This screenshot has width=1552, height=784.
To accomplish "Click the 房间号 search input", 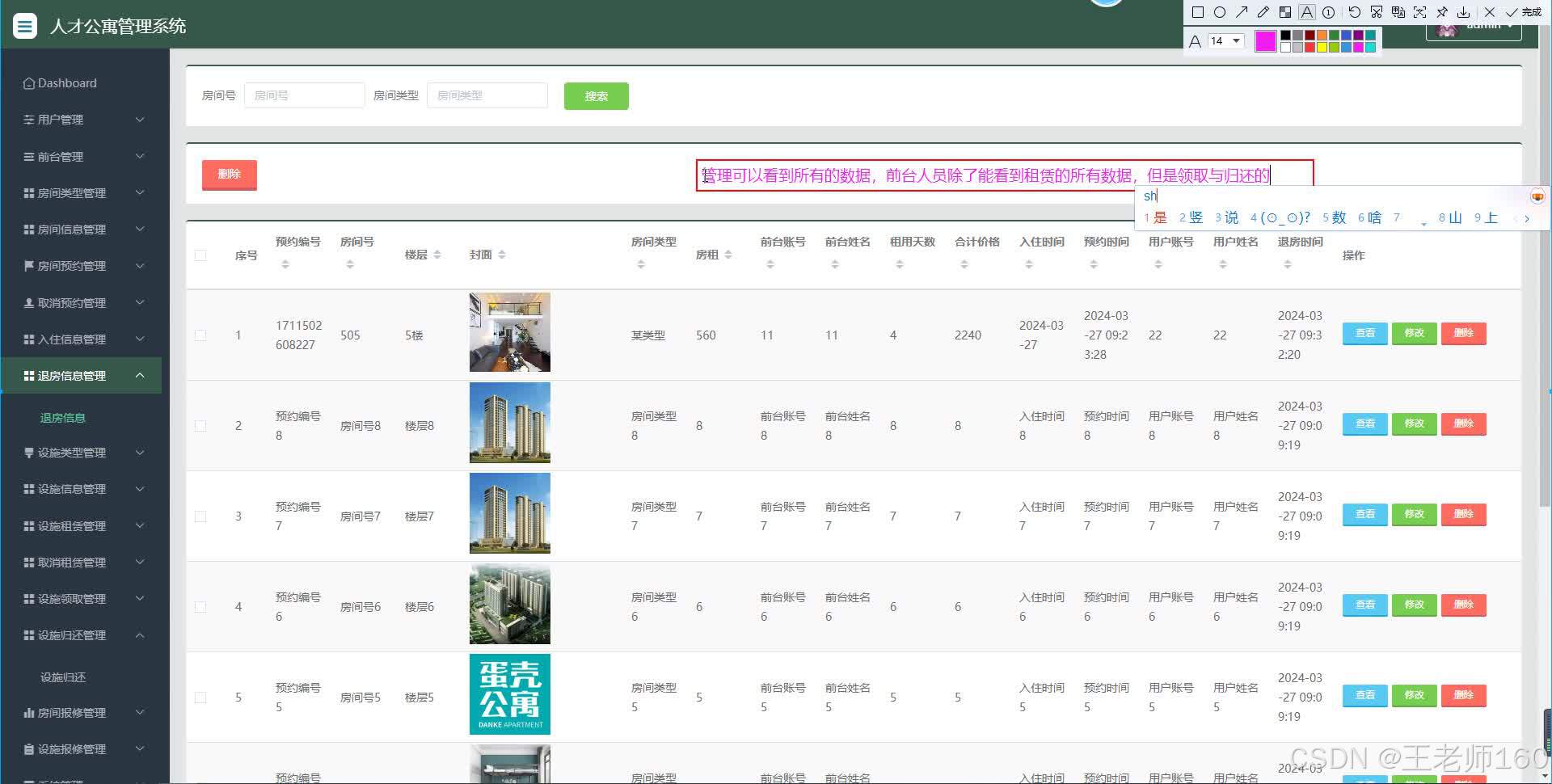I will [304, 95].
